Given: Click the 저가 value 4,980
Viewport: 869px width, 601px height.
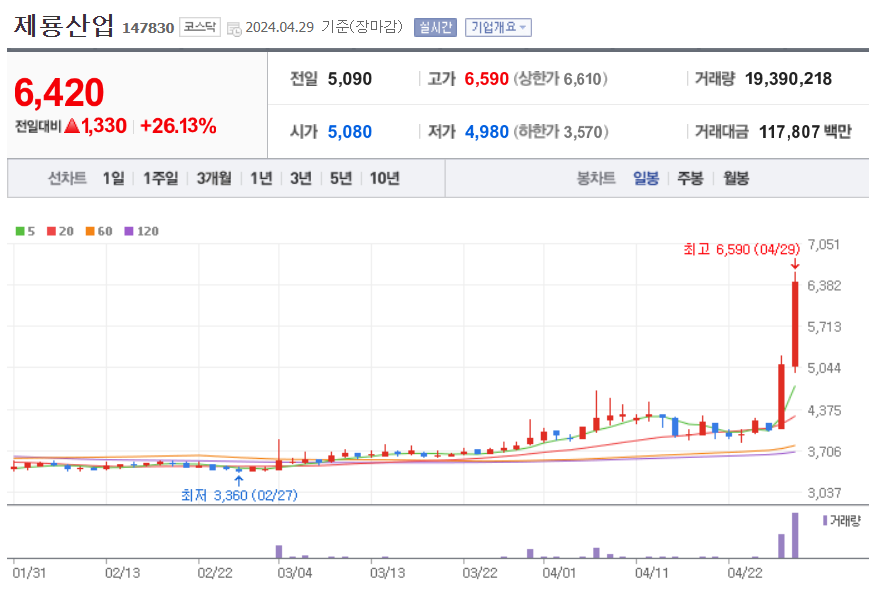Looking at the screenshot, I should [487, 132].
